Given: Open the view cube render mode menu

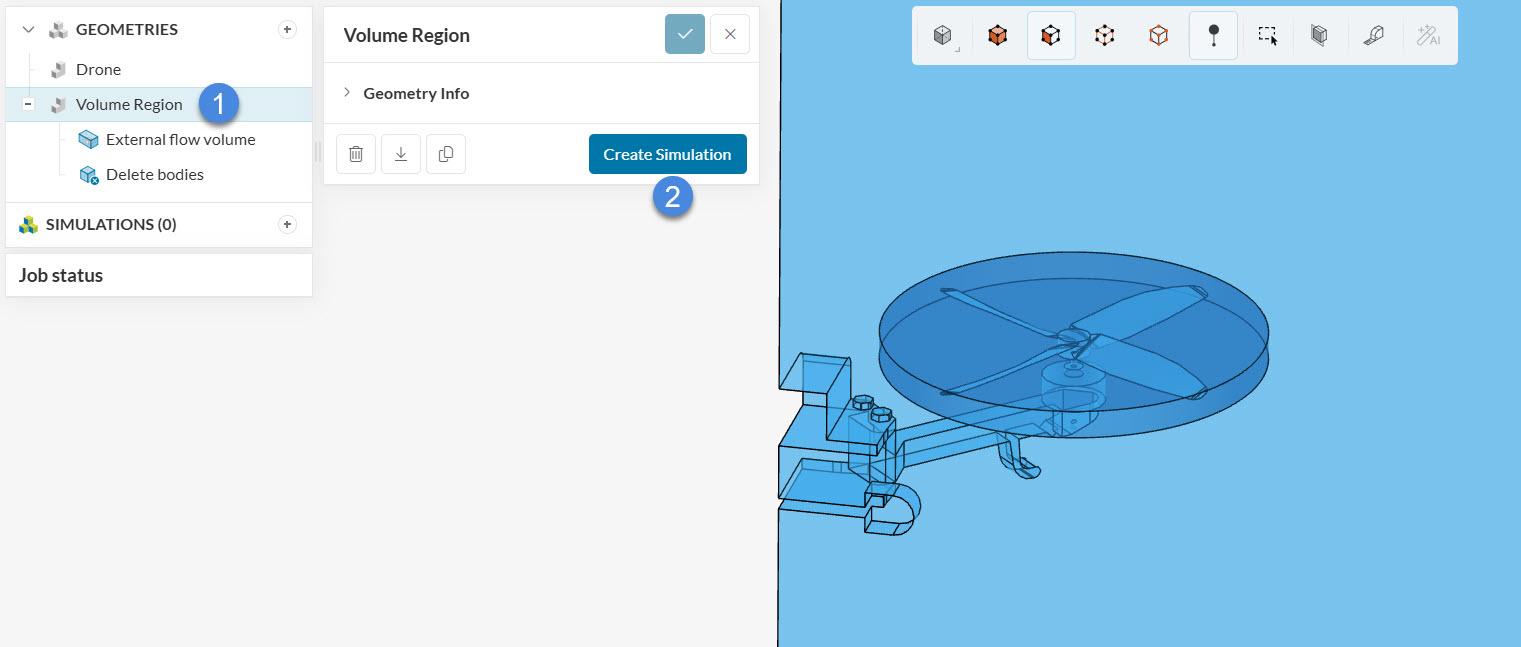Looking at the screenshot, I should (x=943, y=36).
